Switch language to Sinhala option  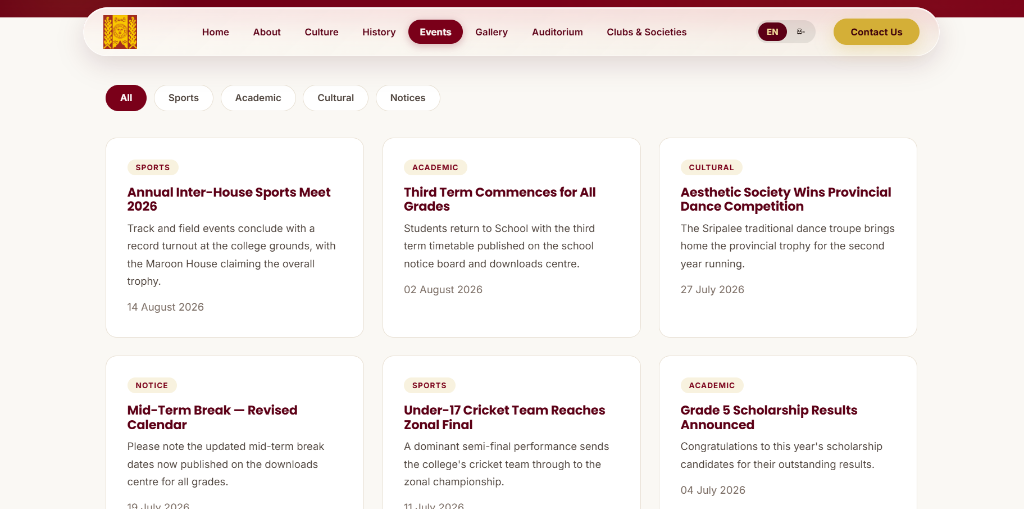coord(801,32)
